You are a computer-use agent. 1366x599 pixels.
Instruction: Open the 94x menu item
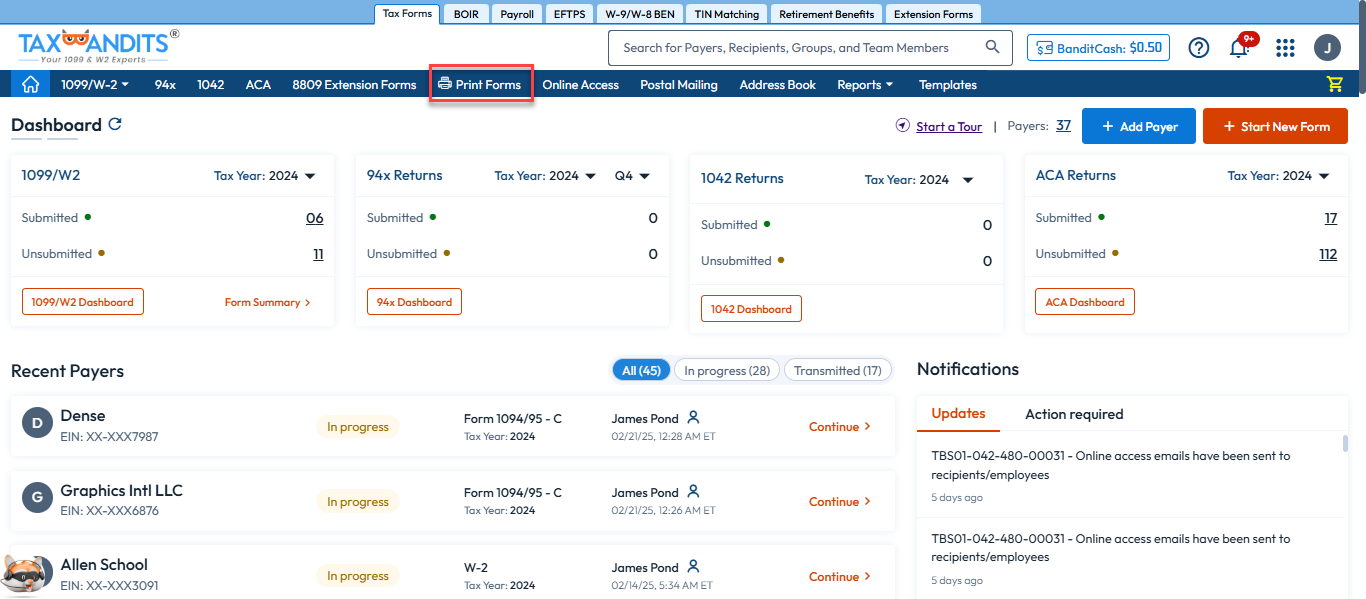165,84
